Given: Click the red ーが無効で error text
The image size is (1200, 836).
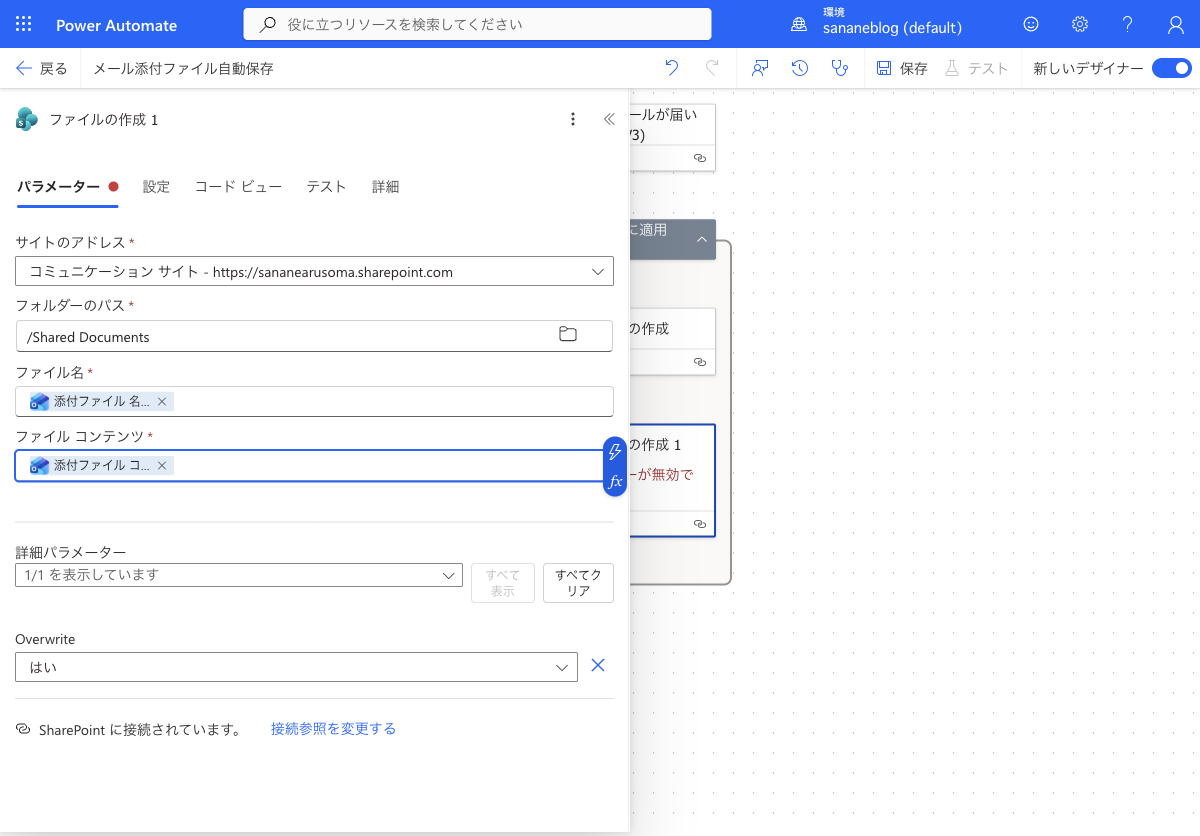Looking at the screenshot, I should 661,474.
